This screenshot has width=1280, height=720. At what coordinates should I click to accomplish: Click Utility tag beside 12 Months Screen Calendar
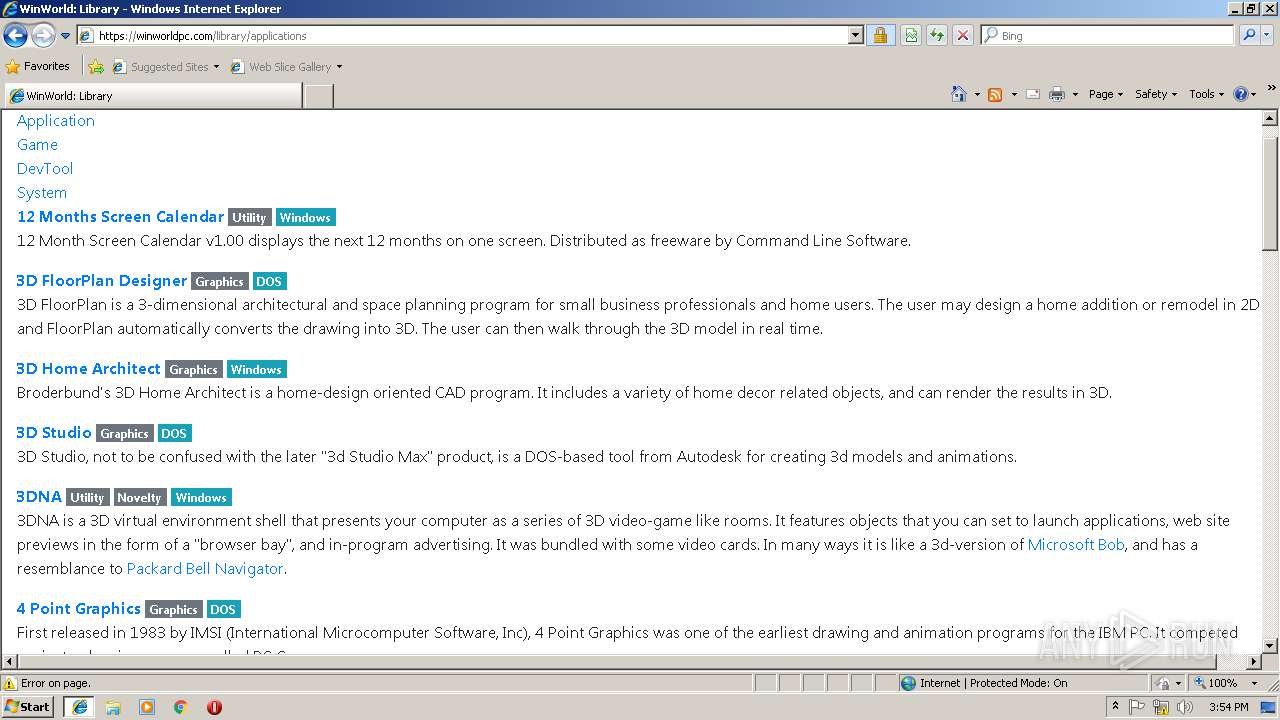249,217
